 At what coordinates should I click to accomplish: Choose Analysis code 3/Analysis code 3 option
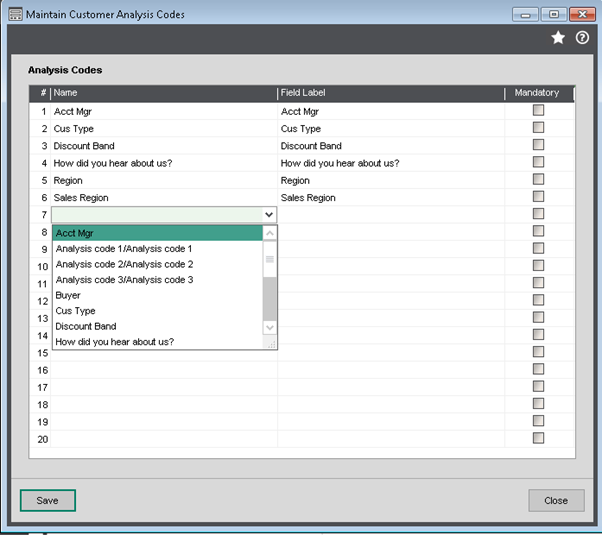pyautogui.click(x=157, y=280)
